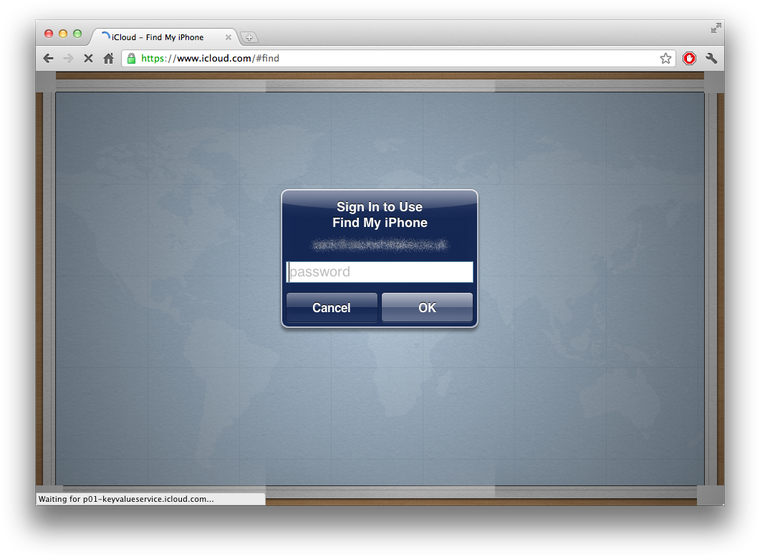This screenshot has height=556, width=759.
Task: Click the URL address bar text
Action: 210,59
